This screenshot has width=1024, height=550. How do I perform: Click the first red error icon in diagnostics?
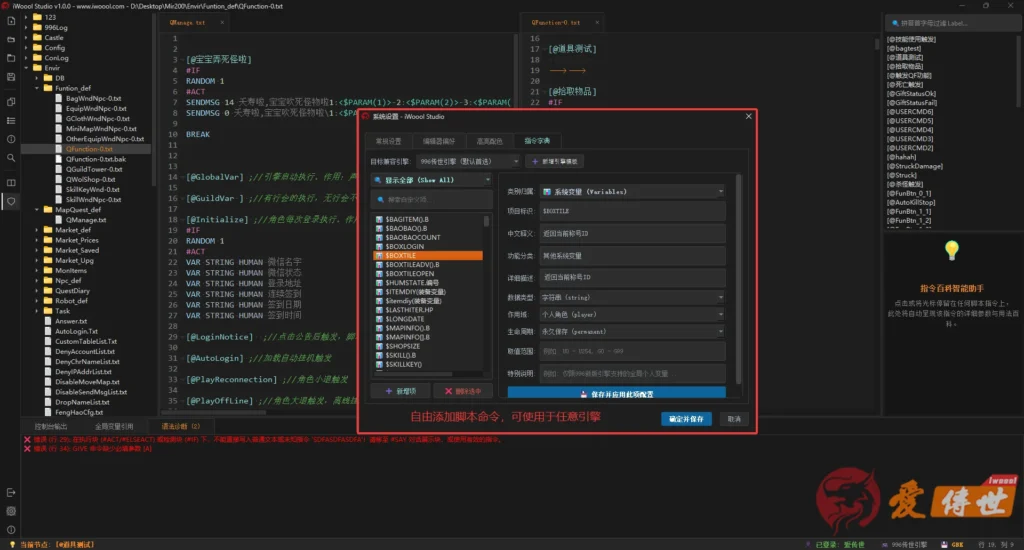pos(27,440)
